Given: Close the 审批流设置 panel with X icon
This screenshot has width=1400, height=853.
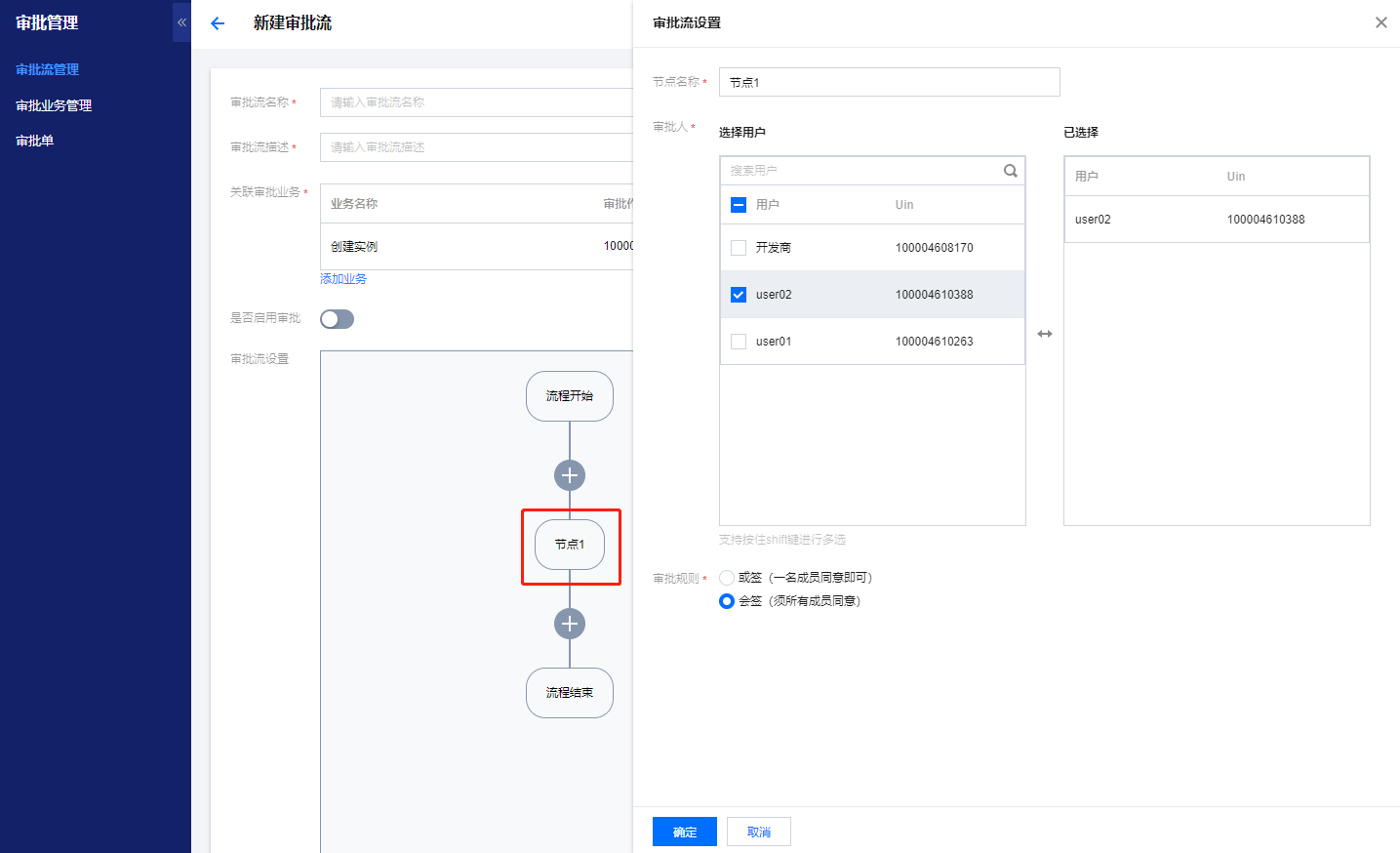Looking at the screenshot, I should click(x=1380, y=22).
